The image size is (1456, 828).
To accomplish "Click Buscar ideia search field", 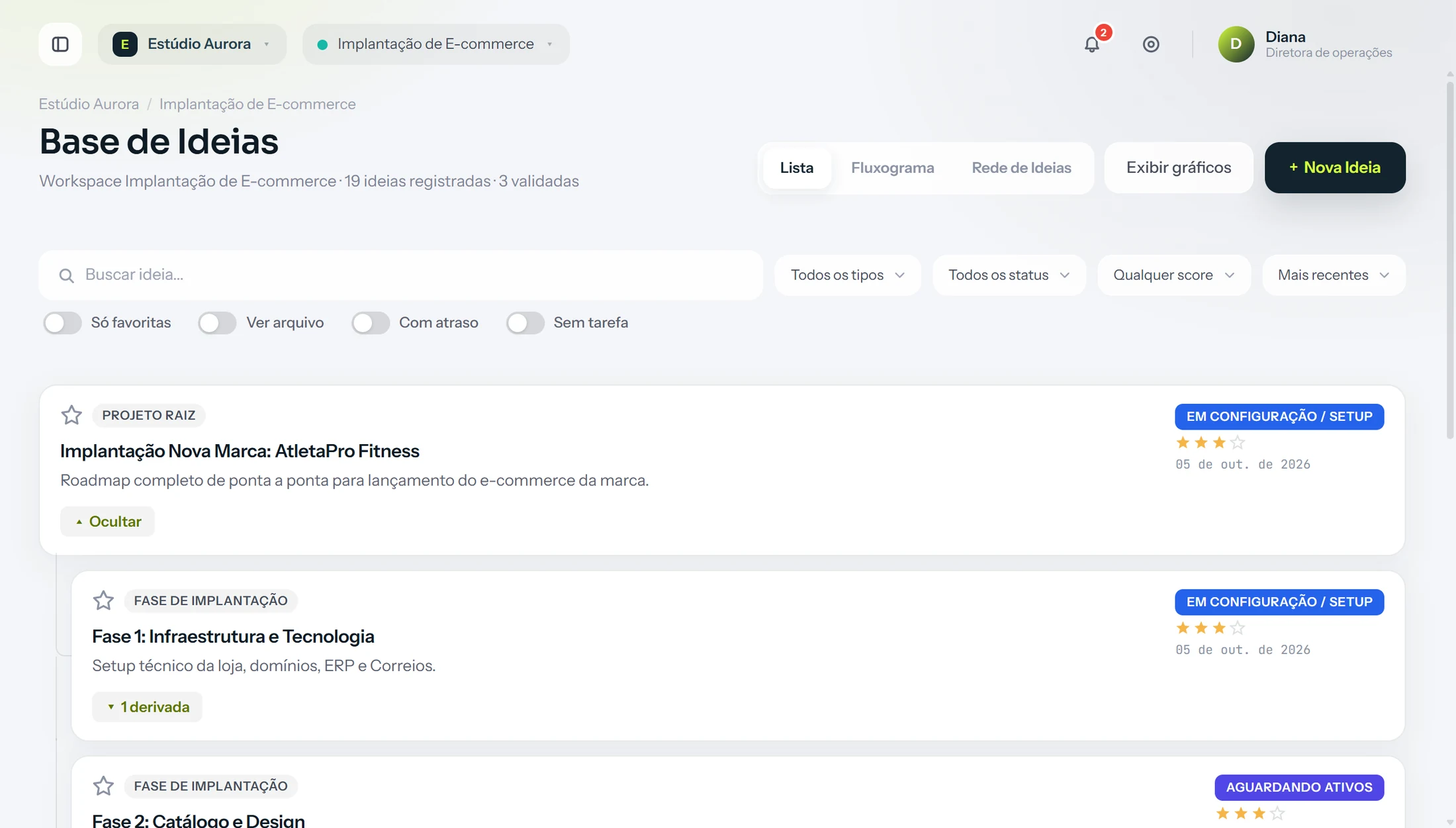I will click(401, 275).
